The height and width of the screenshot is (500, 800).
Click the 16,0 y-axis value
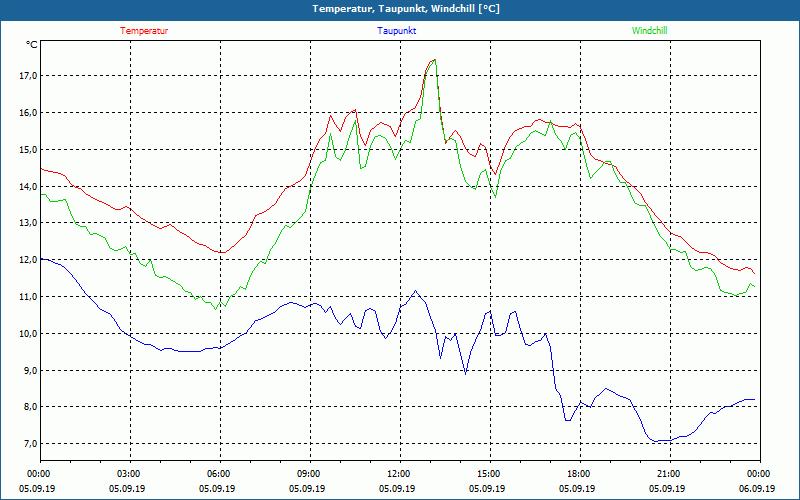point(29,112)
